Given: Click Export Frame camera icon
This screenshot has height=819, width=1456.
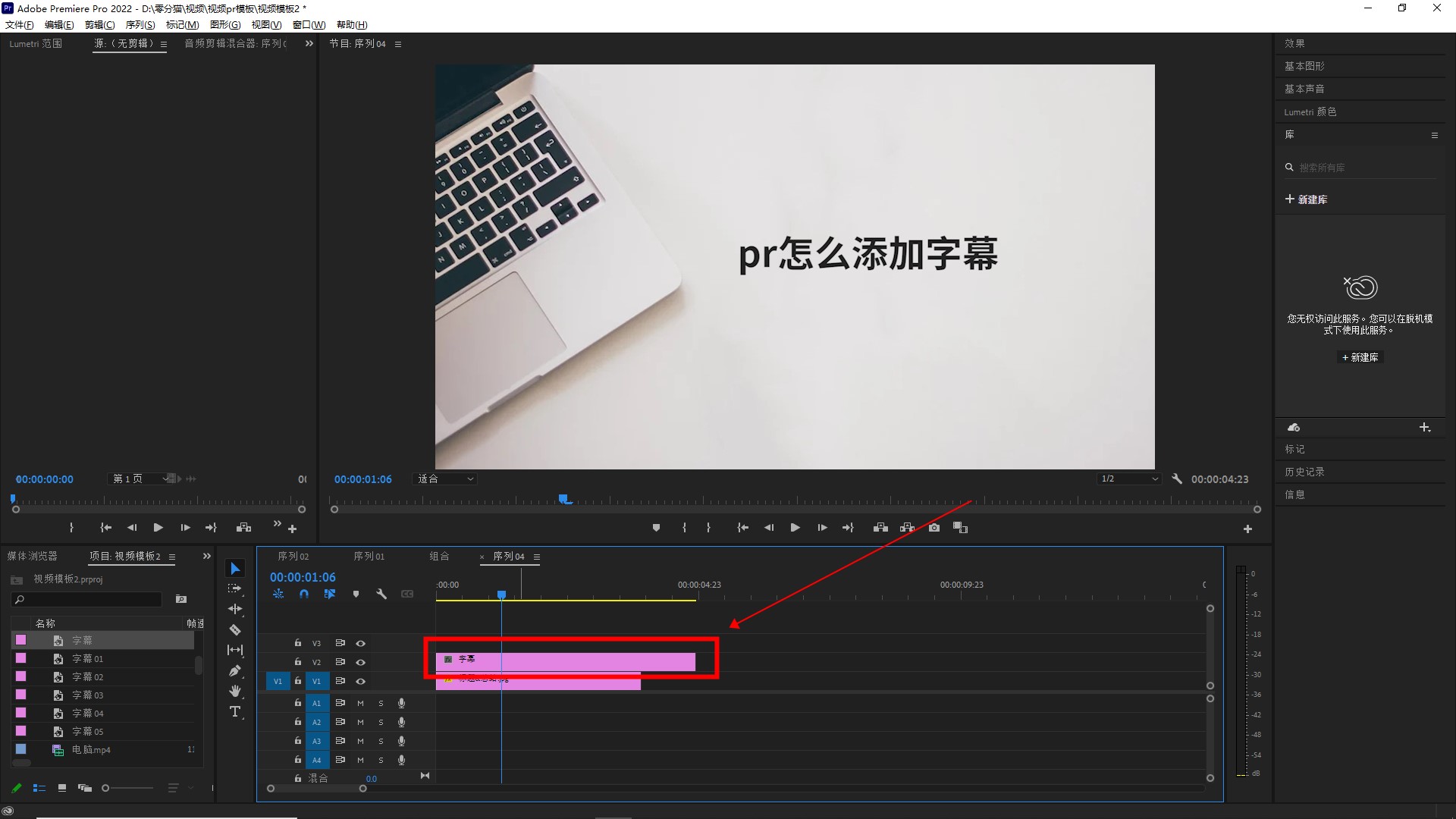Looking at the screenshot, I should click(x=934, y=528).
